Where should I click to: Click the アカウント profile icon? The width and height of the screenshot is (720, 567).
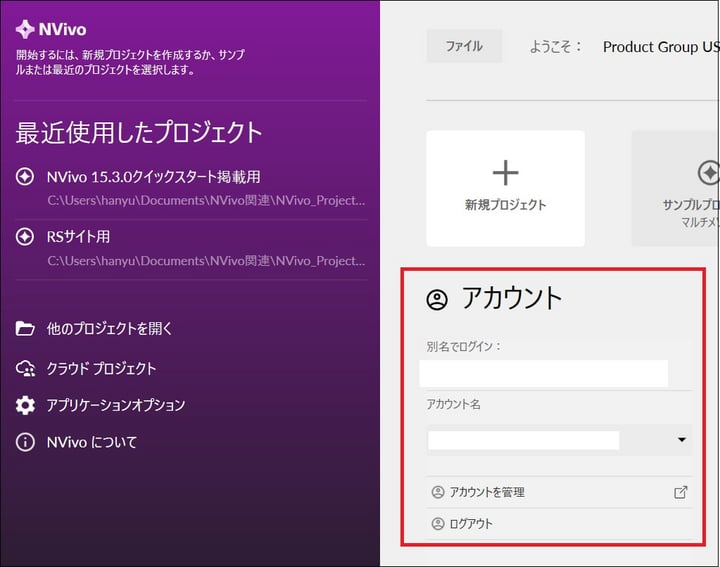click(x=437, y=300)
